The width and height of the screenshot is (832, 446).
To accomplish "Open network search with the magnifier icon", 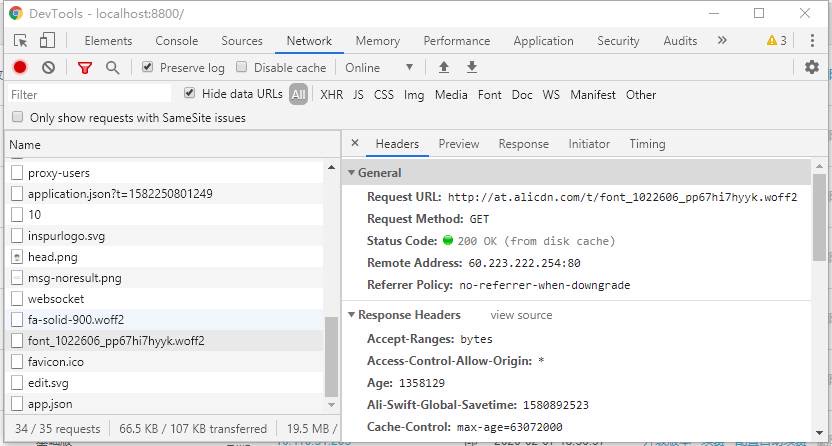I will (112, 67).
